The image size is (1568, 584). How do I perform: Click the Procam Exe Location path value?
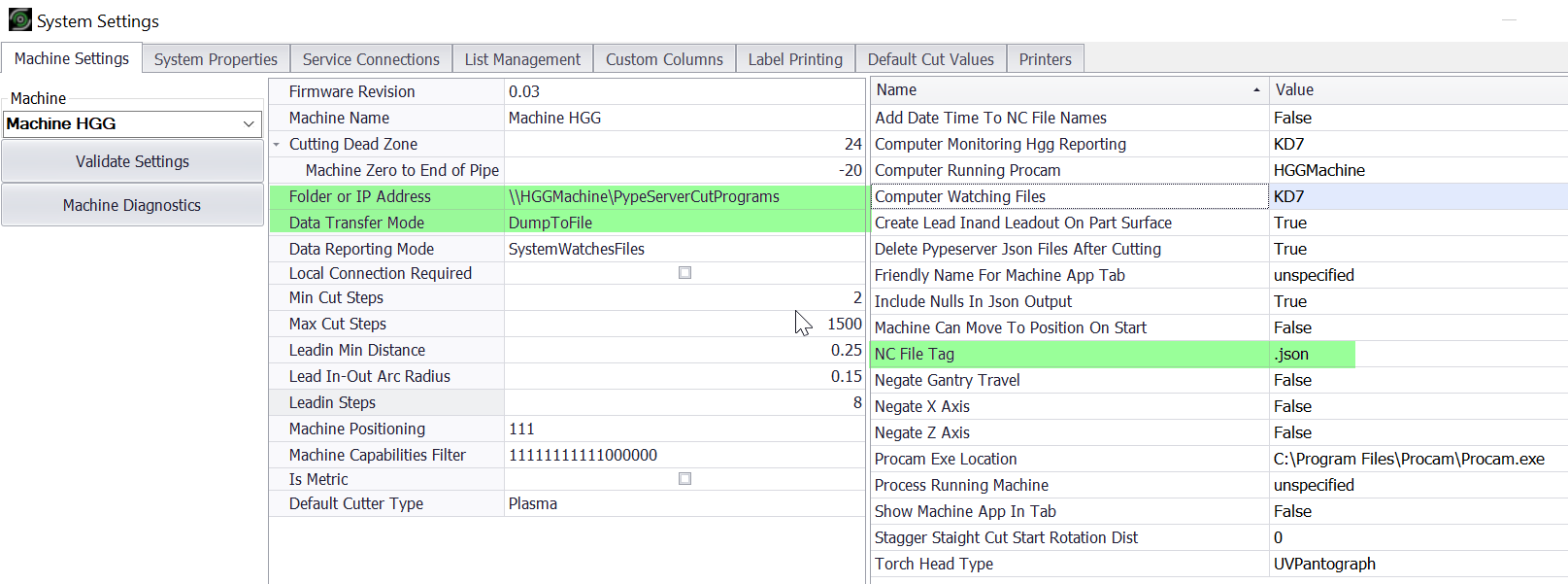(x=1409, y=459)
